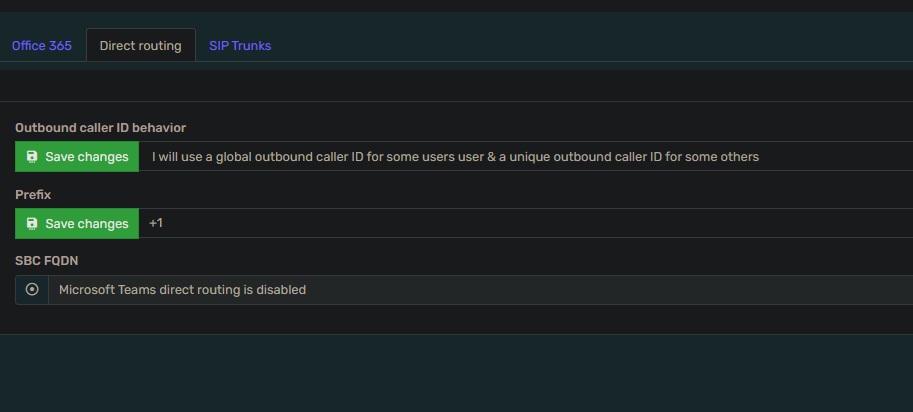This screenshot has height=412, width=913.
Task: Click empty tab strip area right of SIP Trunks
Action: [x=582, y=45]
